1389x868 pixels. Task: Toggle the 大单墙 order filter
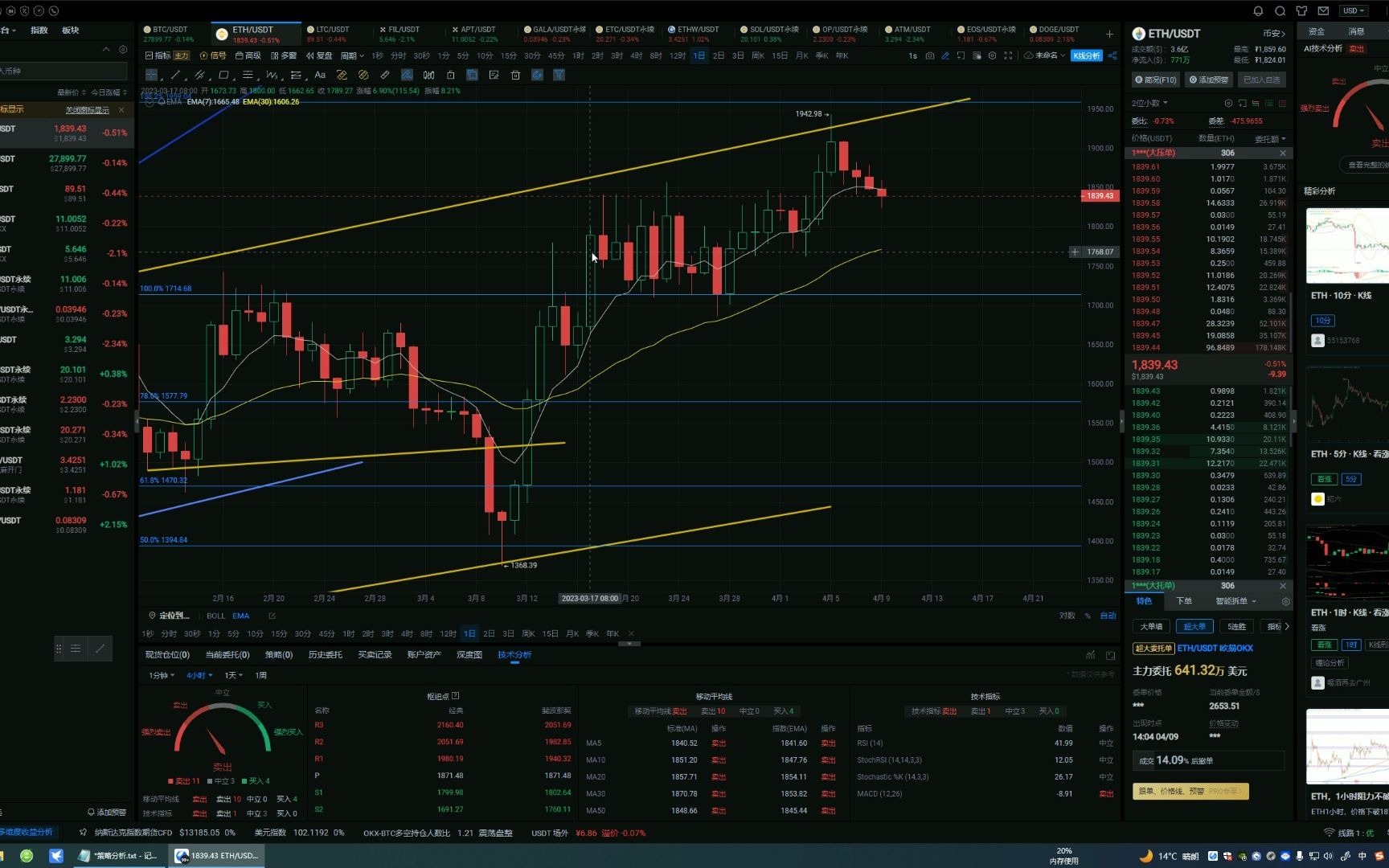pos(1151,626)
